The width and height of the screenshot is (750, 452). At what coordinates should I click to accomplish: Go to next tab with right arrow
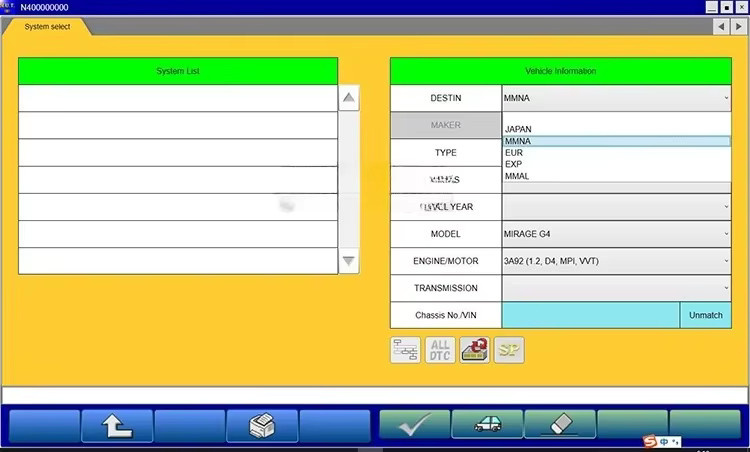tap(739, 27)
